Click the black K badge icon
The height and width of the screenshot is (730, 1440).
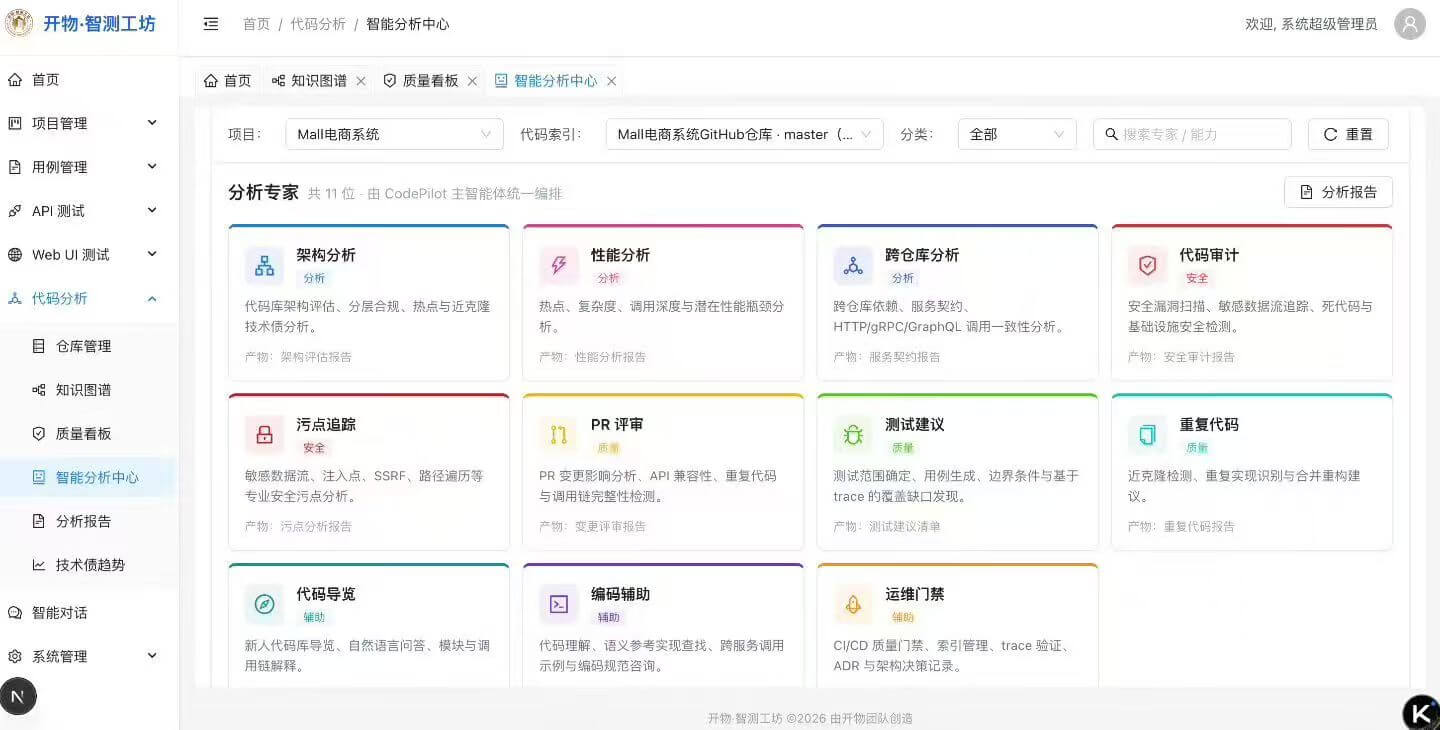click(1421, 713)
